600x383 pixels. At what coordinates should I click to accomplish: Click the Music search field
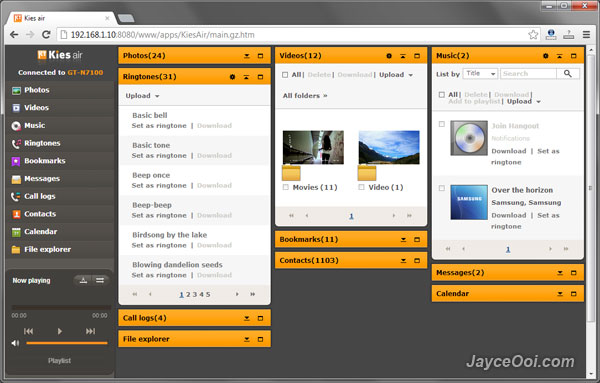pos(528,73)
